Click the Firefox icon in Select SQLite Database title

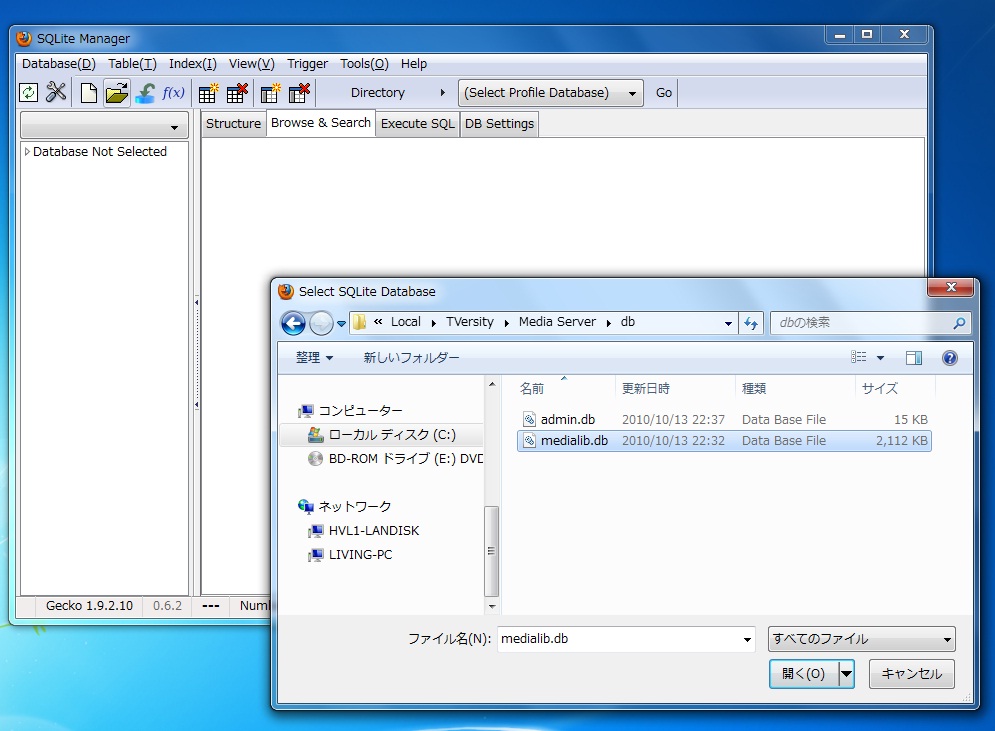(286, 291)
